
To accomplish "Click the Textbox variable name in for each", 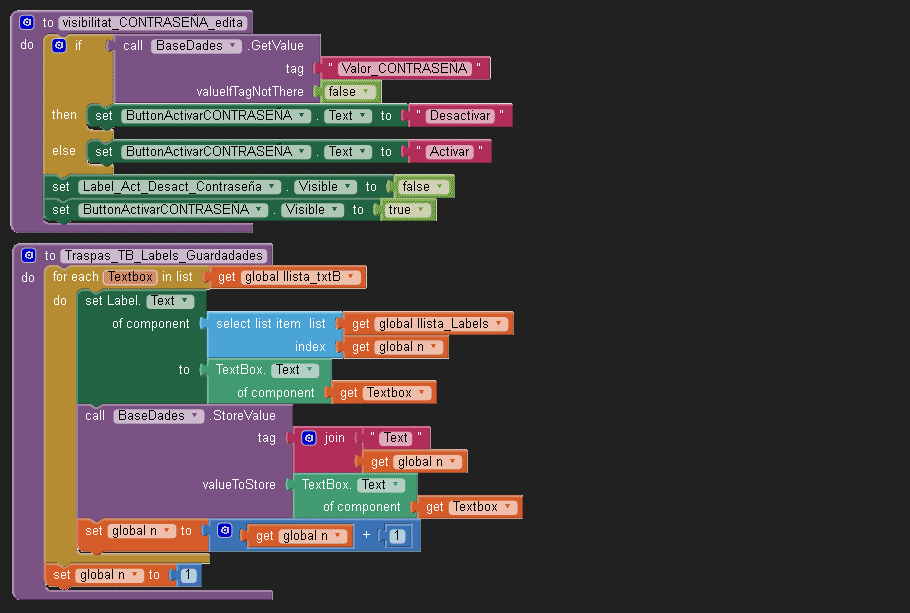I will [x=131, y=277].
